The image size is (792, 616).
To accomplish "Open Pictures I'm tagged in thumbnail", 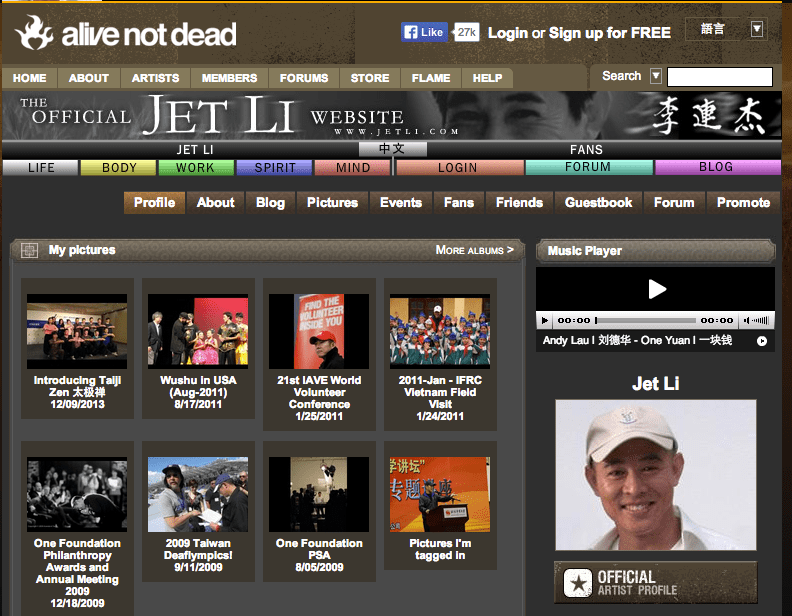I will coord(440,494).
